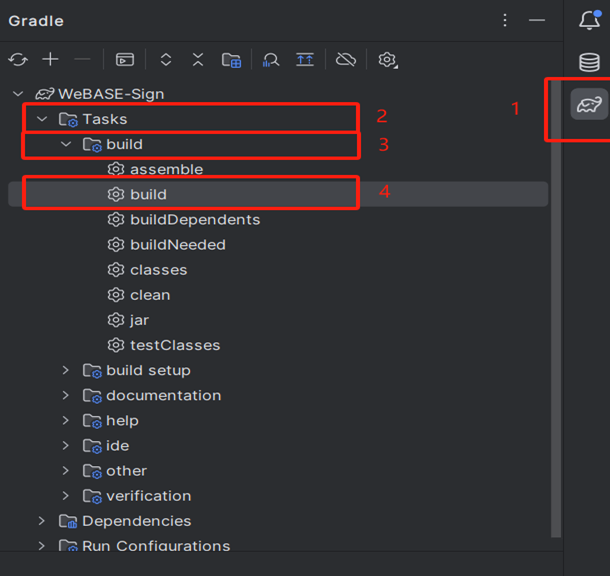Open Analyze Dependencies icon
This screenshot has height=576, width=610.
[x=271, y=60]
